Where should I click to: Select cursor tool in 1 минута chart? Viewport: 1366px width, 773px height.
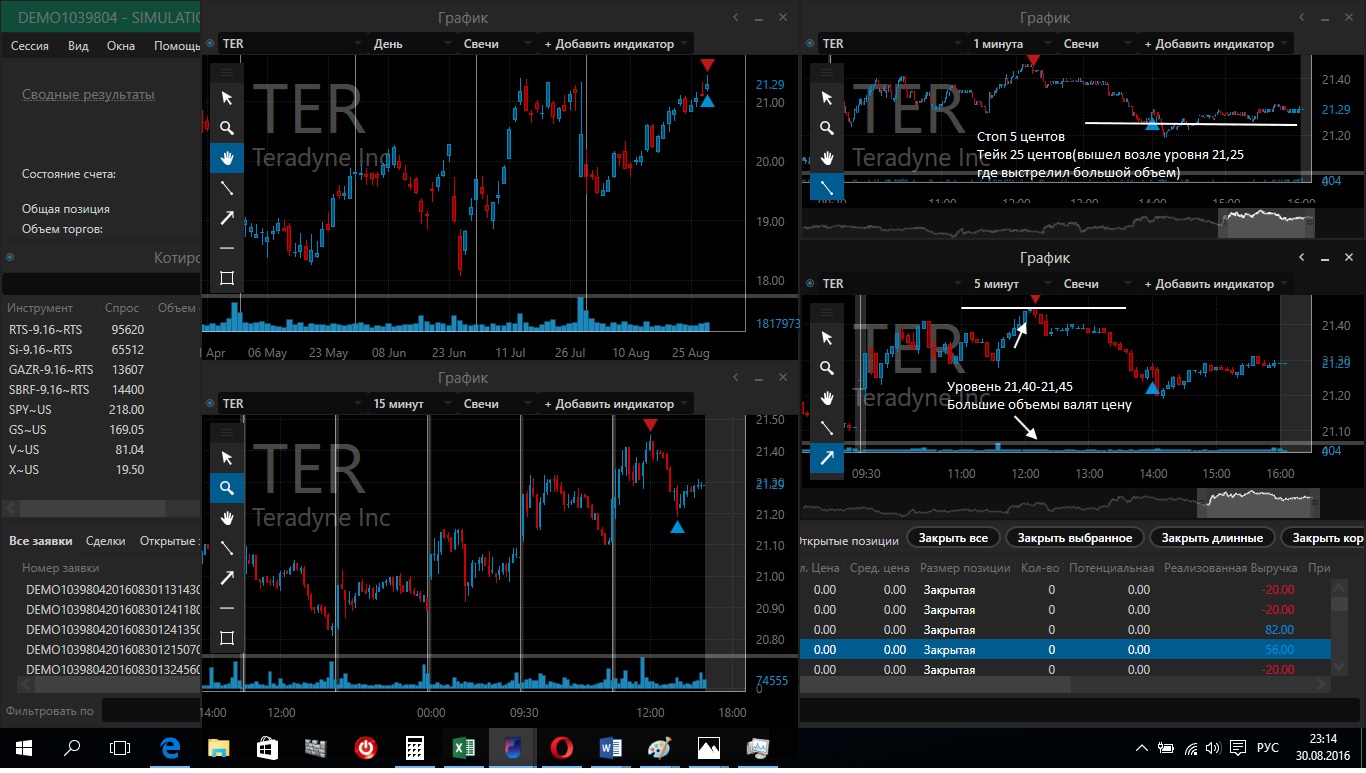(x=827, y=98)
